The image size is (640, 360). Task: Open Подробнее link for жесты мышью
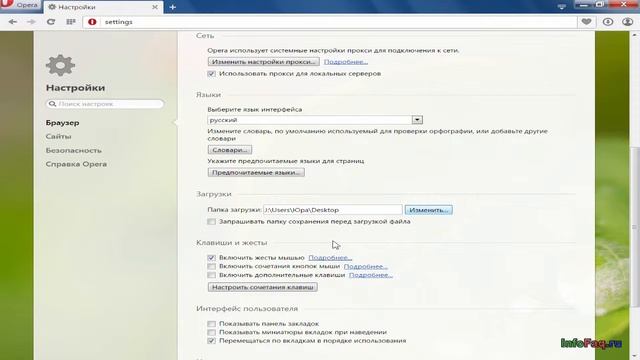[330, 258]
